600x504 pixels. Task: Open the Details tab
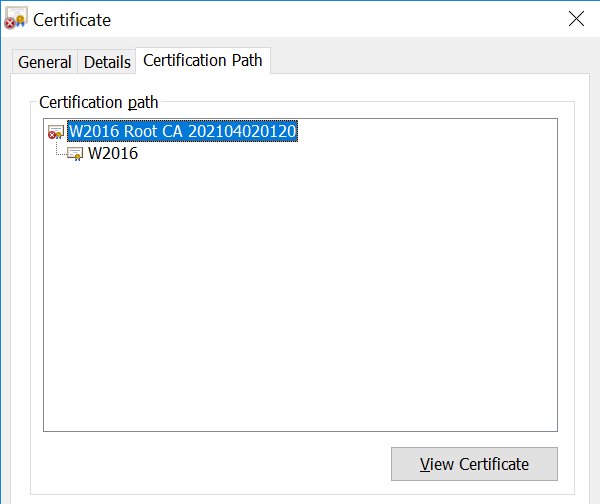click(x=107, y=62)
